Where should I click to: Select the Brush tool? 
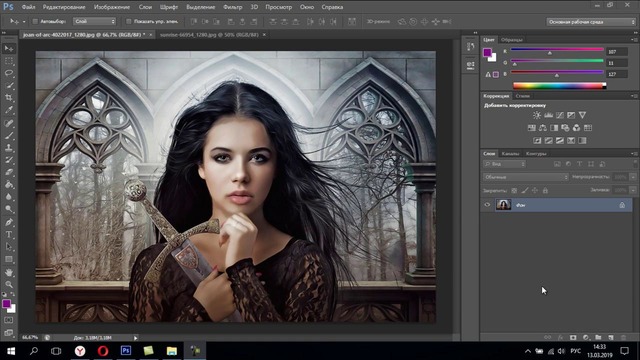pyautogui.click(x=9, y=135)
